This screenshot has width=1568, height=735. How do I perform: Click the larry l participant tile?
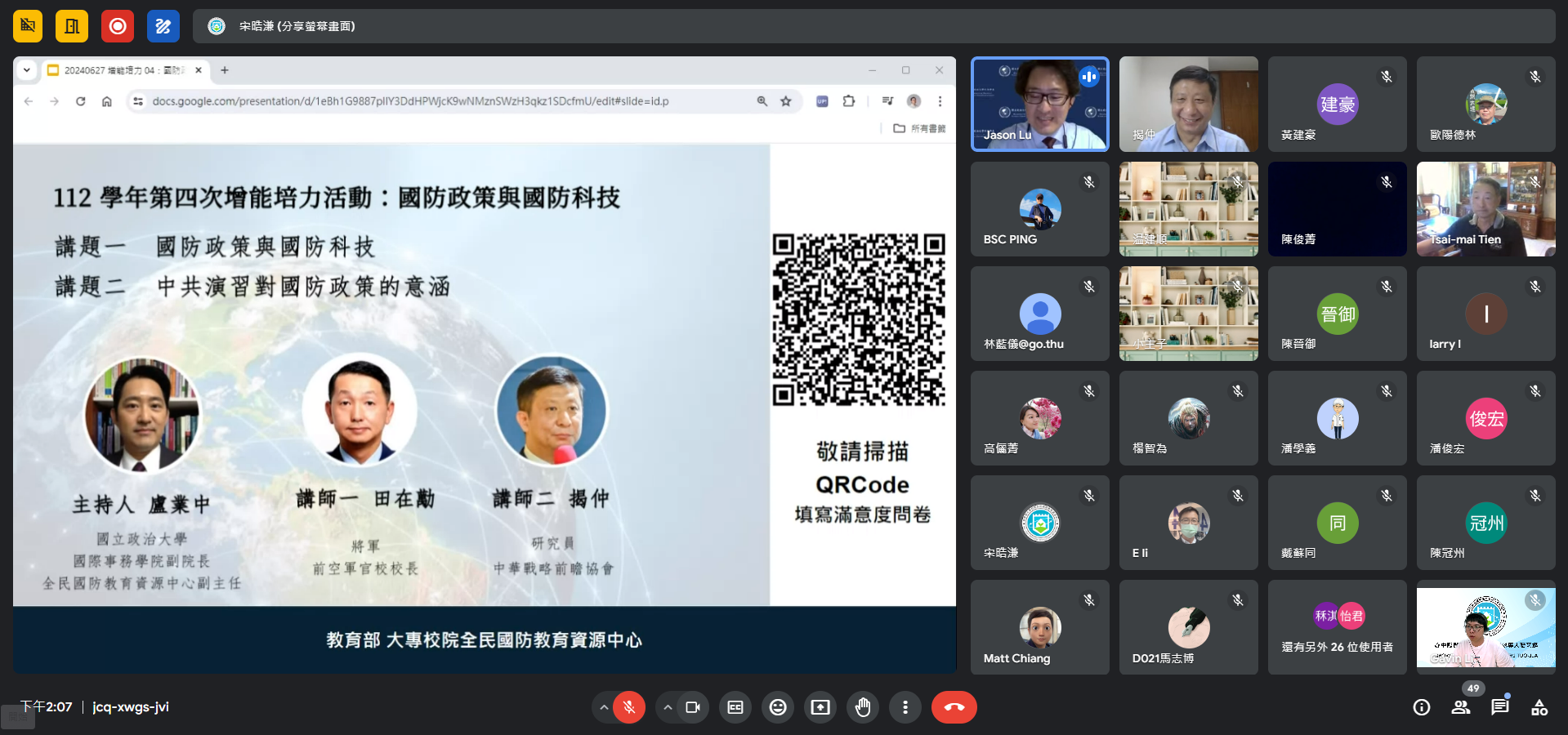(x=1486, y=314)
